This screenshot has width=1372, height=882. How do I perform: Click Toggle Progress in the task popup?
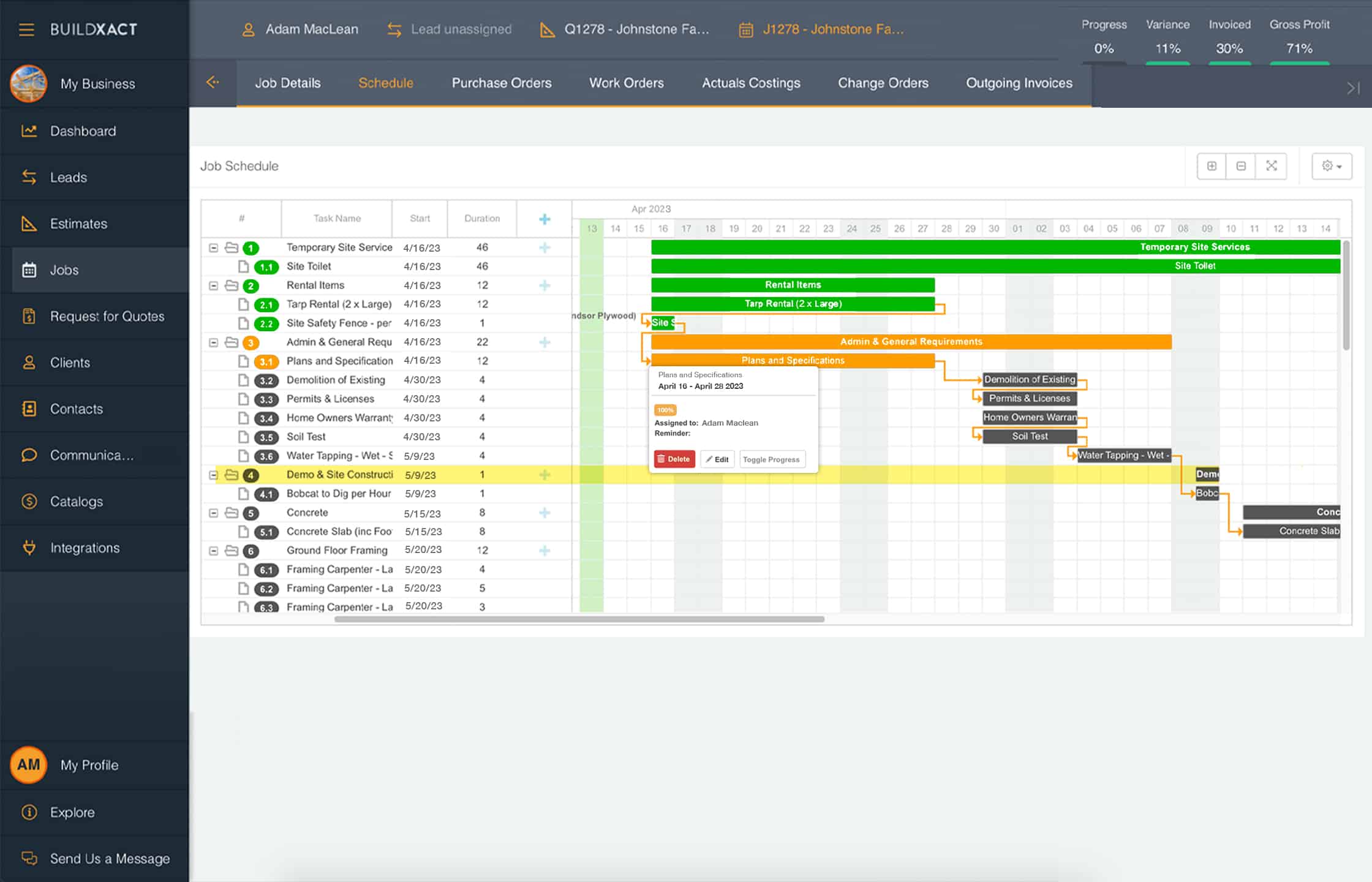[x=772, y=459]
